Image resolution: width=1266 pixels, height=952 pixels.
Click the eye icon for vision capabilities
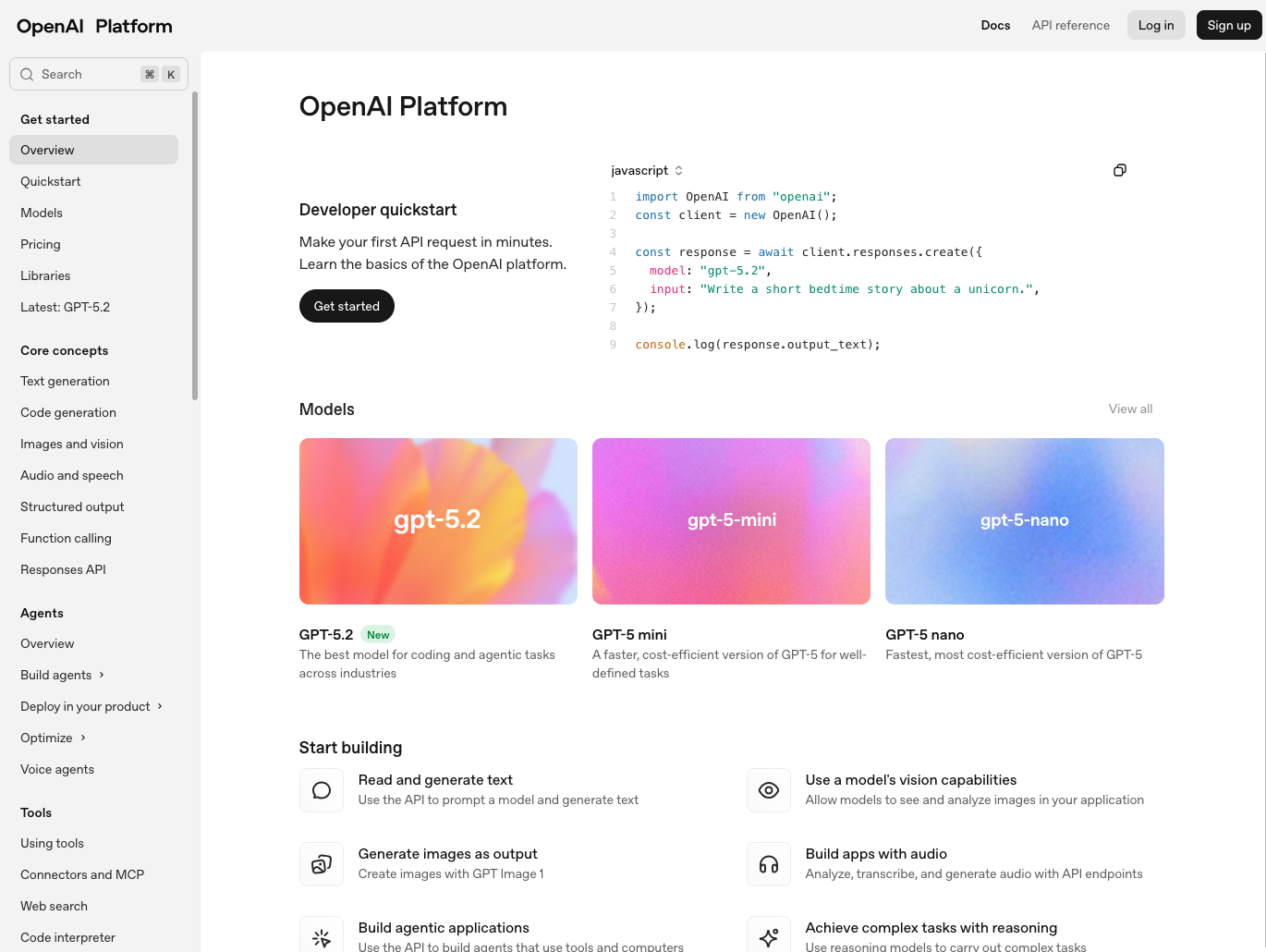pyautogui.click(x=769, y=790)
